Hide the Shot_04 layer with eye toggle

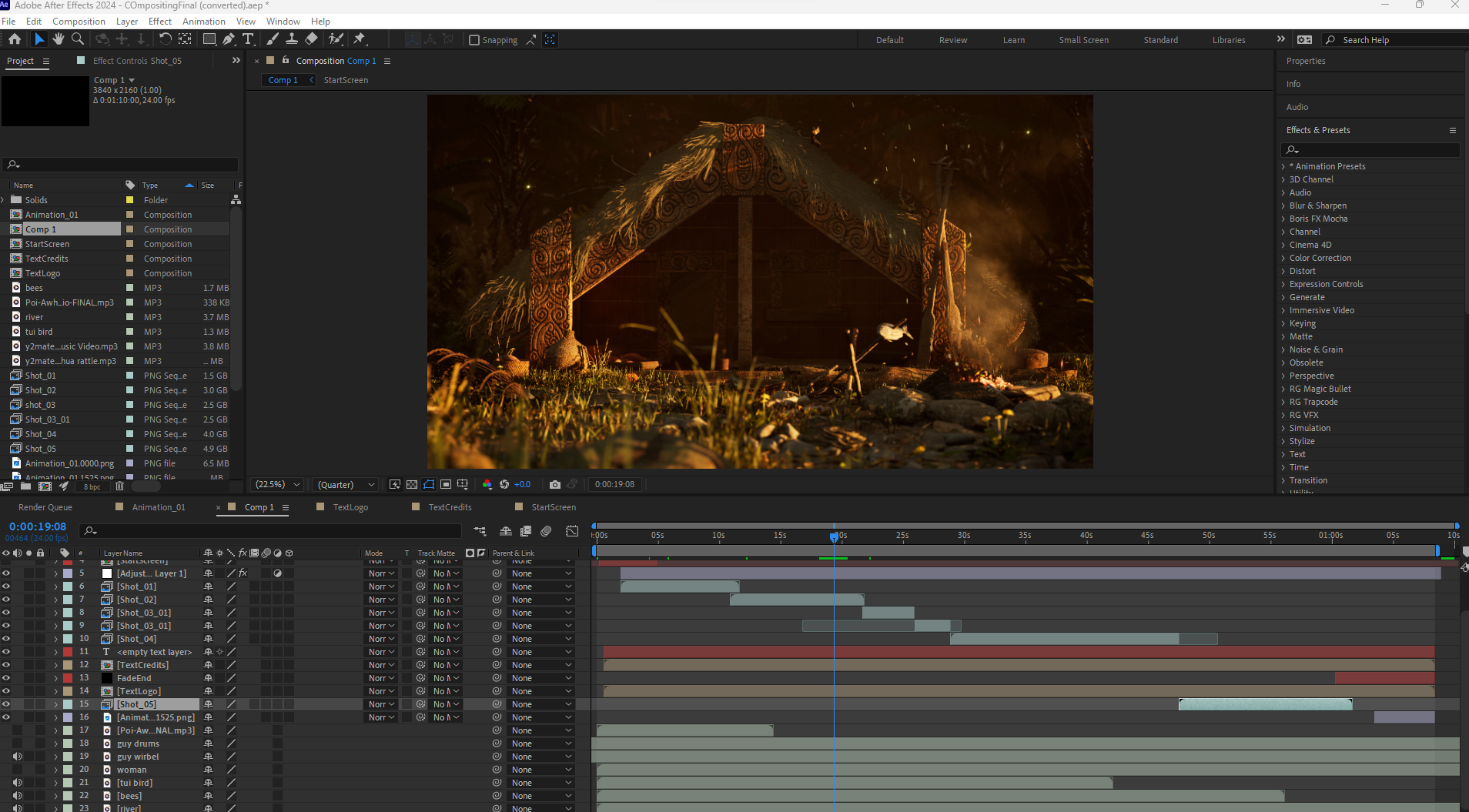click(6, 639)
